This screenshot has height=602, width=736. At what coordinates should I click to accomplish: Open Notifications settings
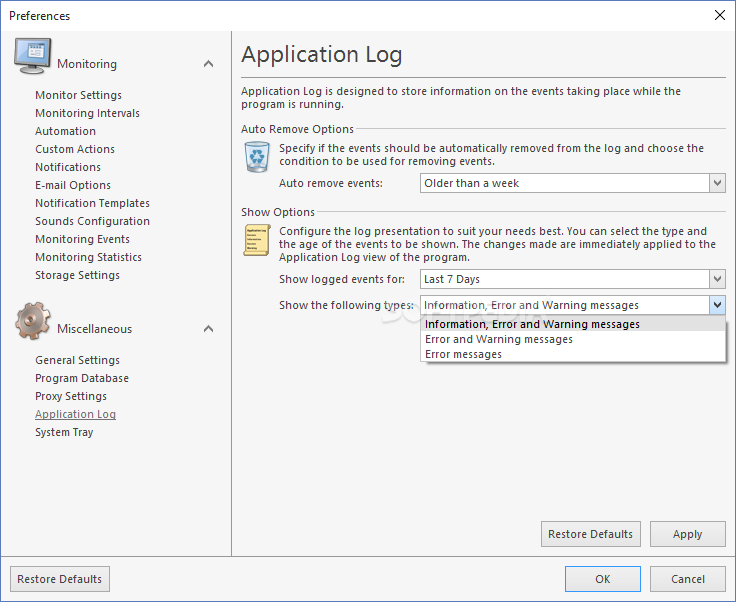(68, 167)
